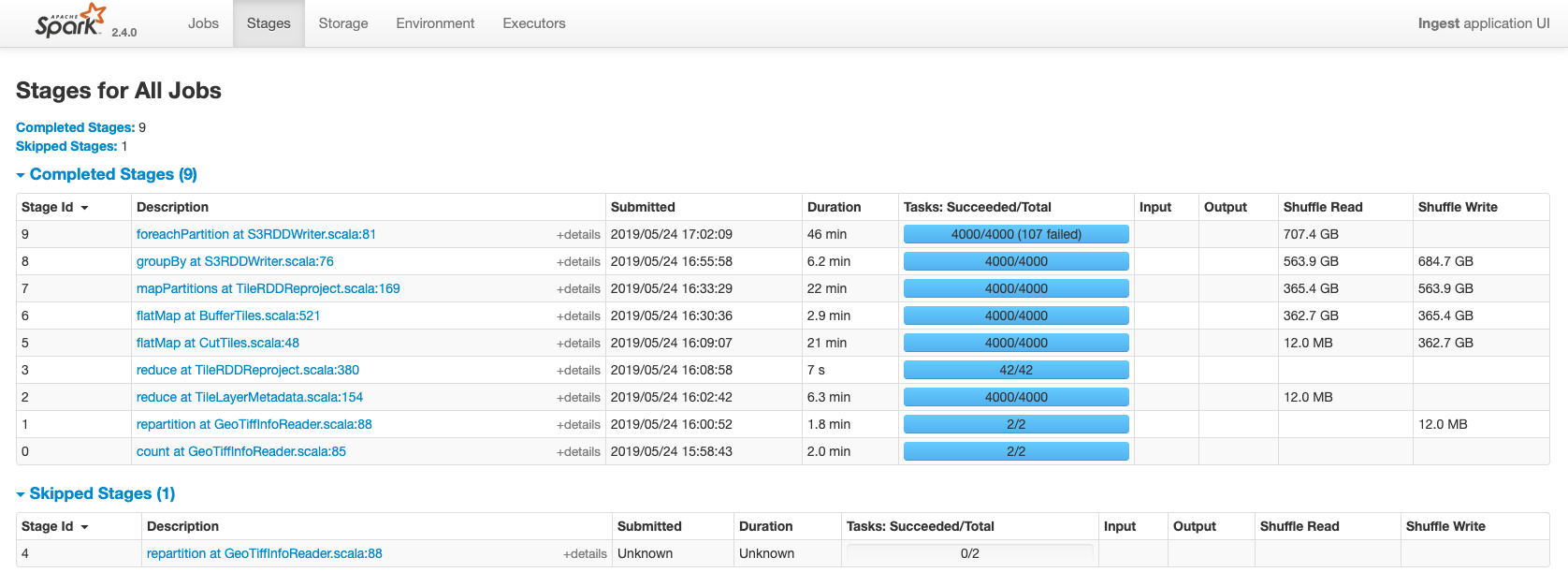Click the Description column header in completed table

tap(172, 207)
